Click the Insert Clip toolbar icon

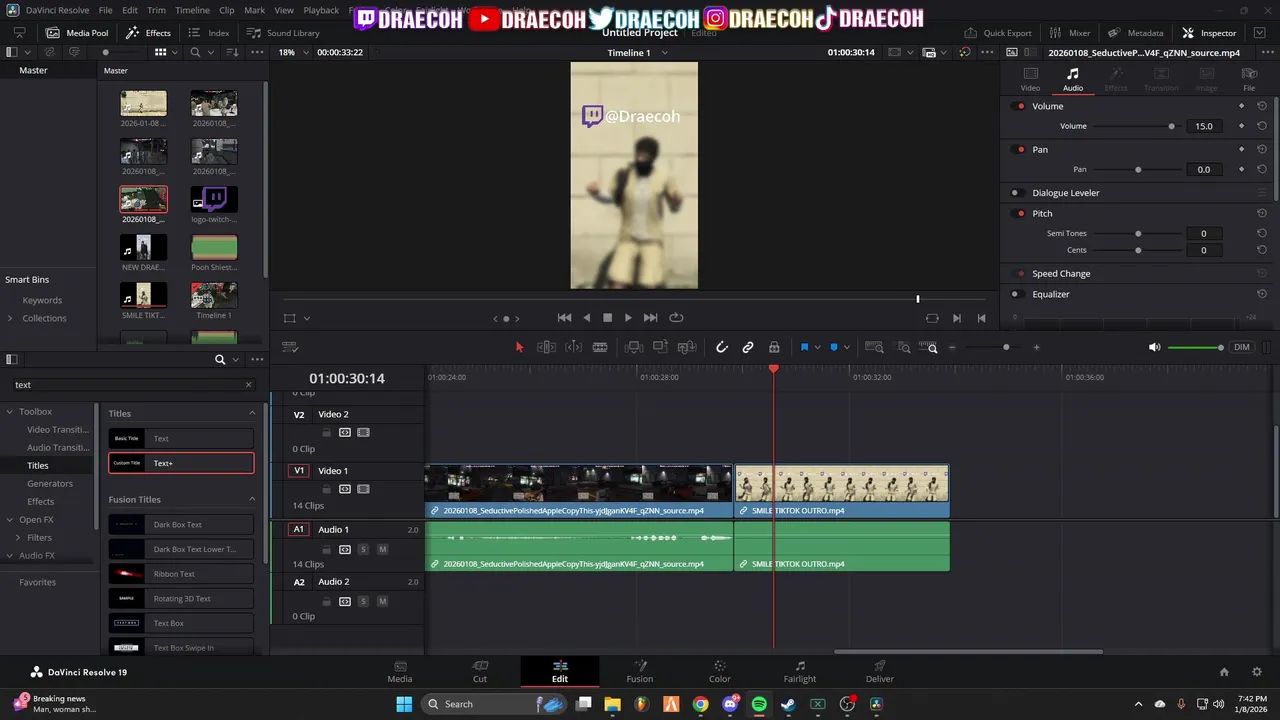[x=633, y=347]
